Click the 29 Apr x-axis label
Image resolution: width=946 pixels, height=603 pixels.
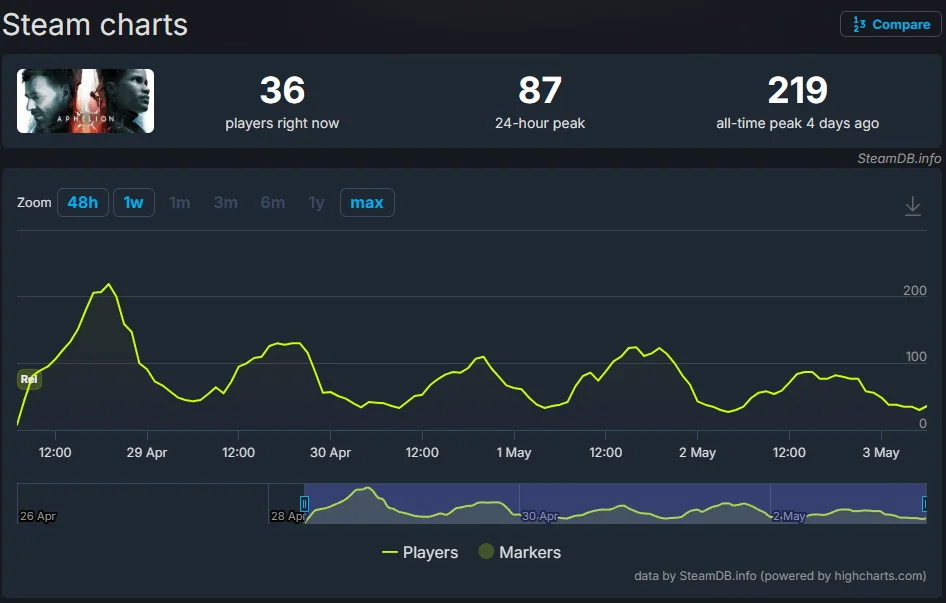(147, 452)
